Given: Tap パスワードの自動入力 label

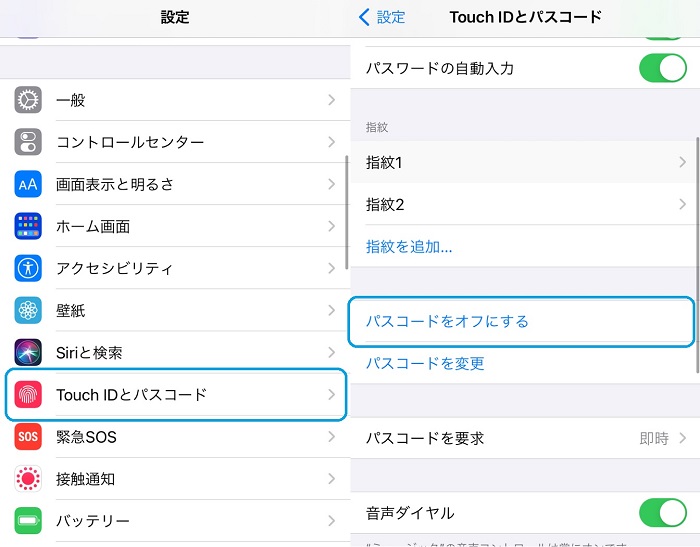Looking at the screenshot, I should tap(440, 68).
